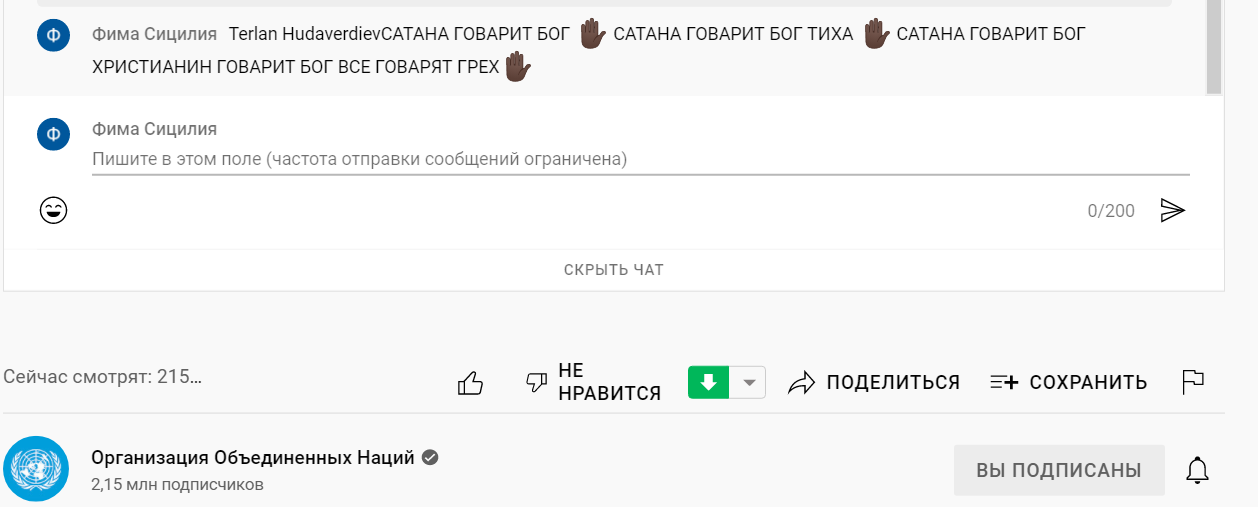Click into the chat message input field
This screenshot has width=1258, height=507.
pyautogui.click(x=640, y=159)
